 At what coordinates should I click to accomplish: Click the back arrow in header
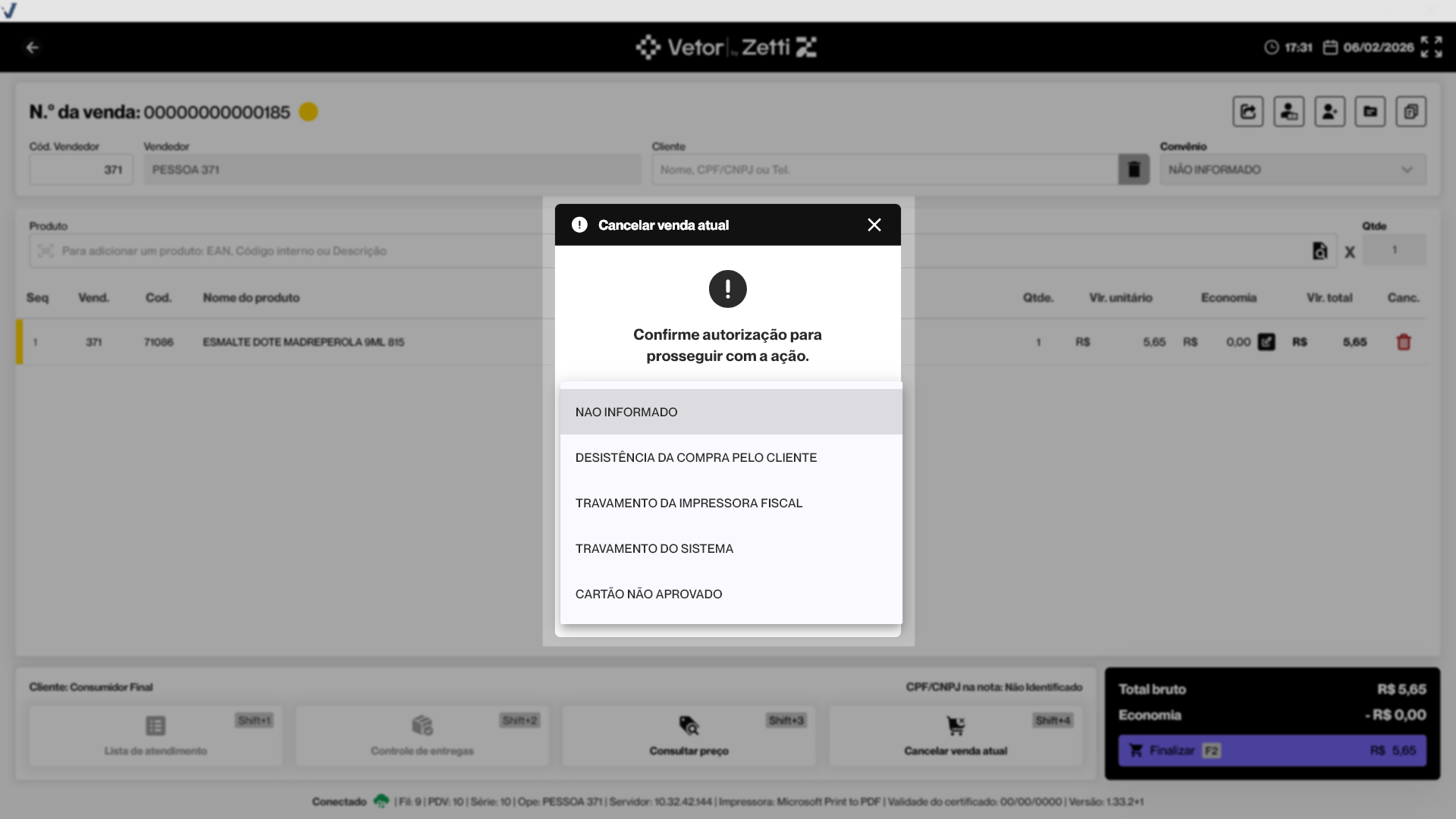pyautogui.click(x=32, y=48)
